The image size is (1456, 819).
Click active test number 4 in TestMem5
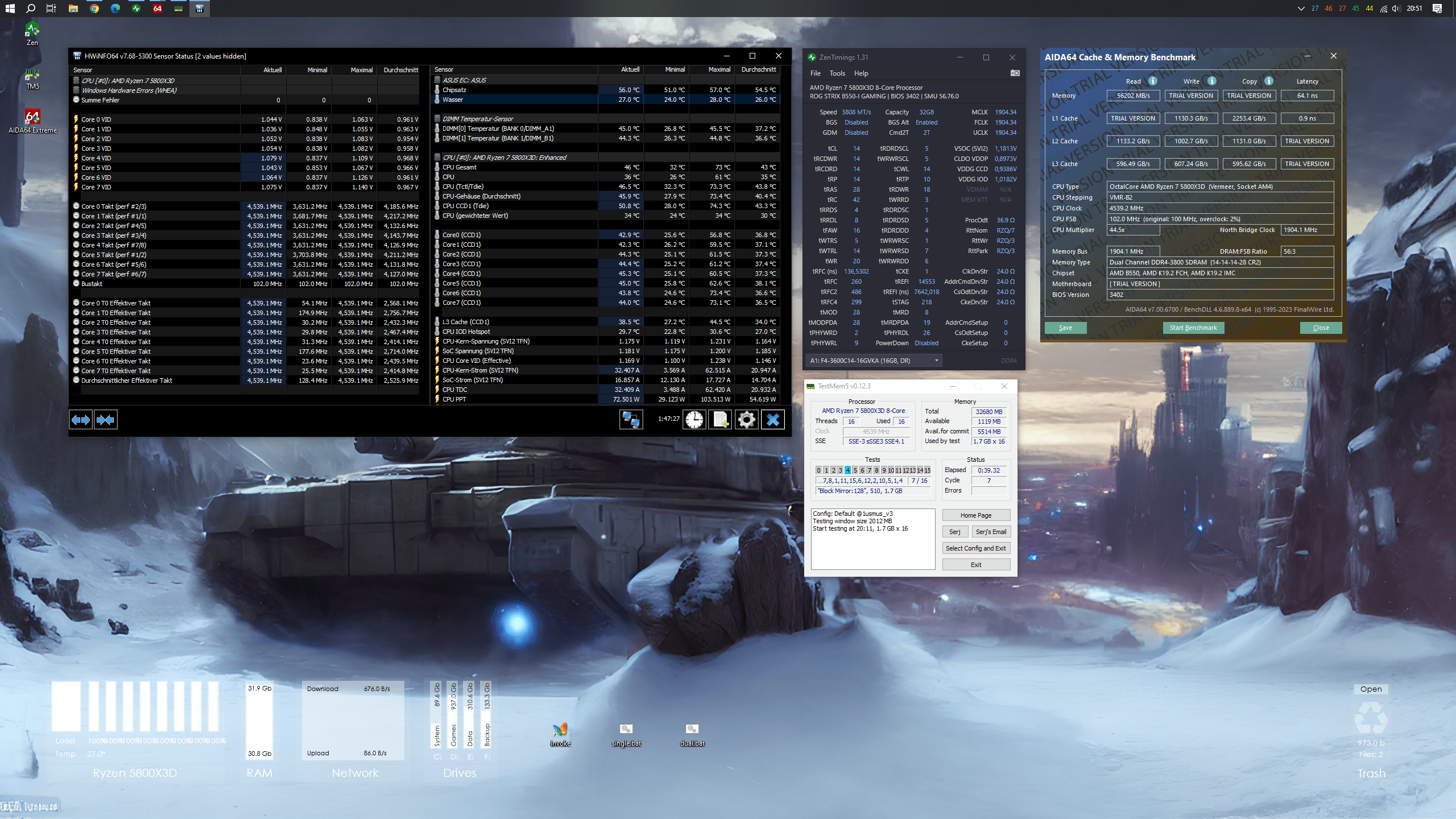pyautogui.click(x=847, y=470)
